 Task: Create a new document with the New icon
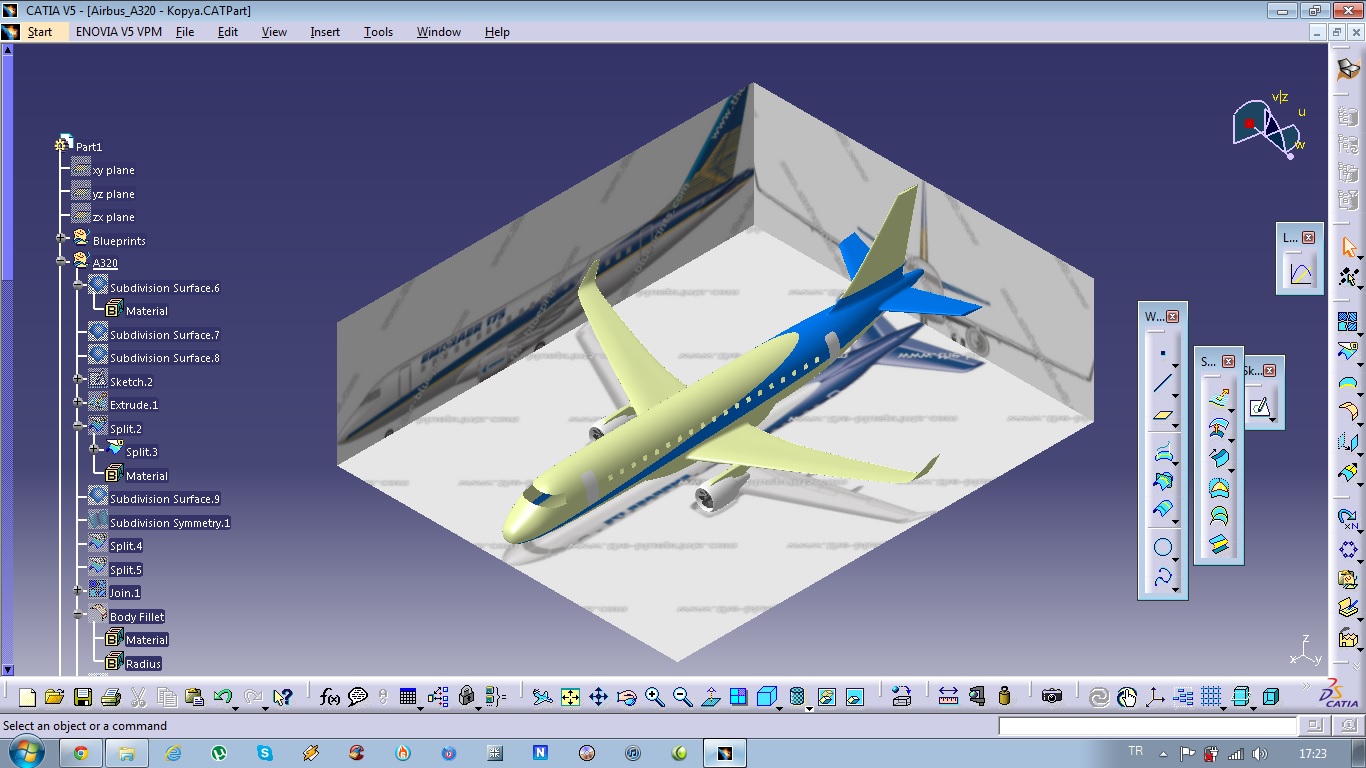[x=27, y=697]
